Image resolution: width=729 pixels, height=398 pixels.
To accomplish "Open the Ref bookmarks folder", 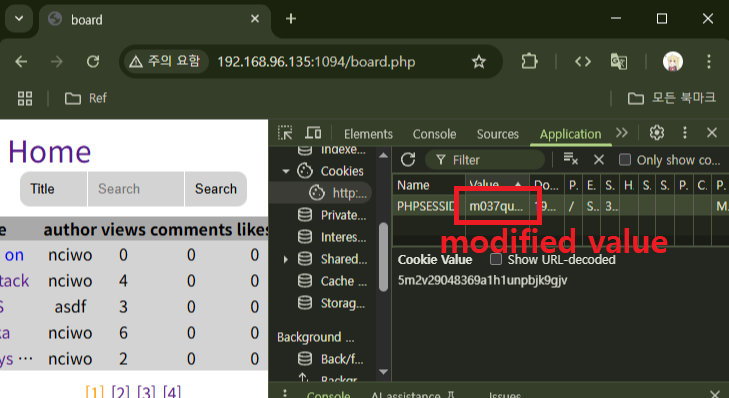I will 86,98.
